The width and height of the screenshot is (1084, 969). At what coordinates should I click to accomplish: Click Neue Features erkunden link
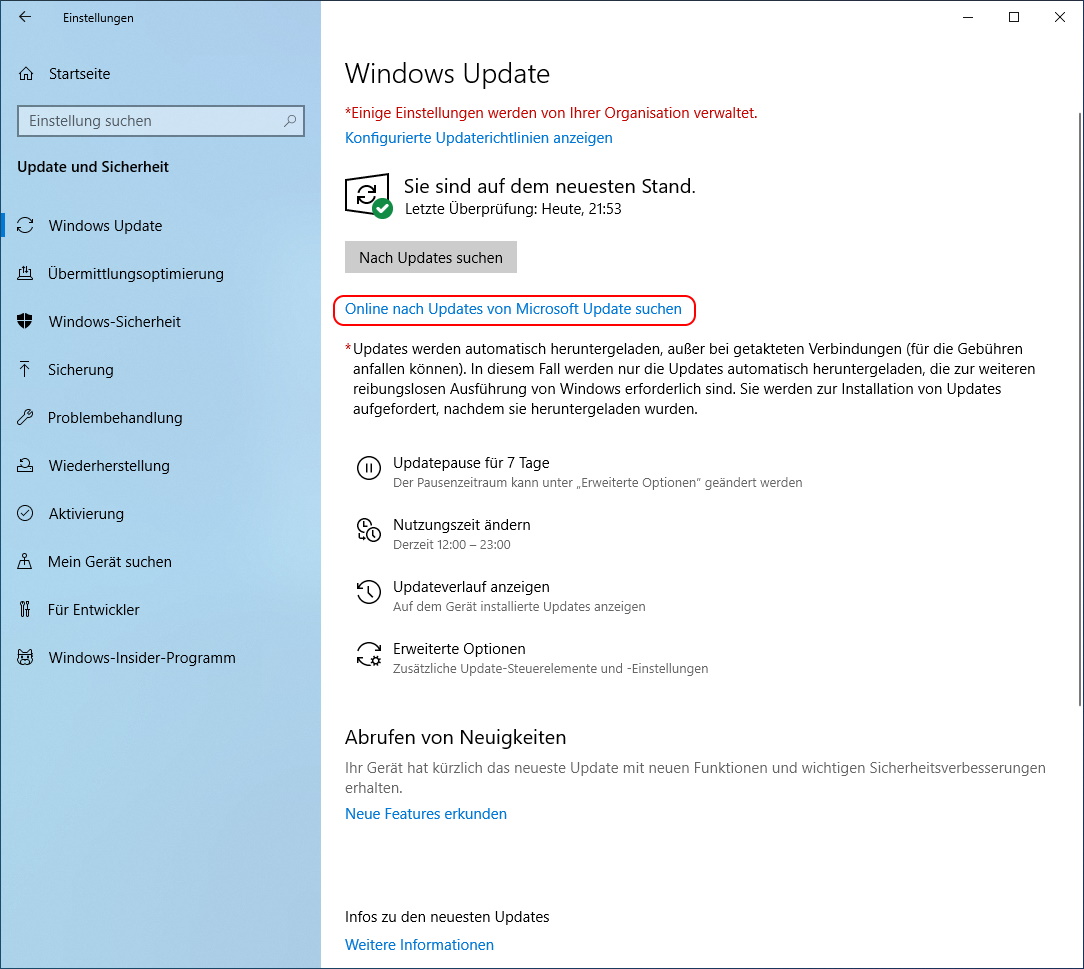(x=426, y=813)
